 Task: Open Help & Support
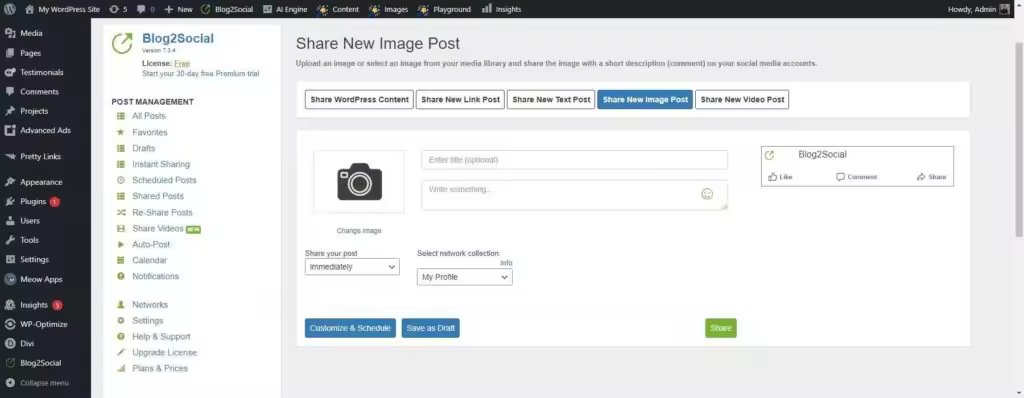(x=161, y=337)
